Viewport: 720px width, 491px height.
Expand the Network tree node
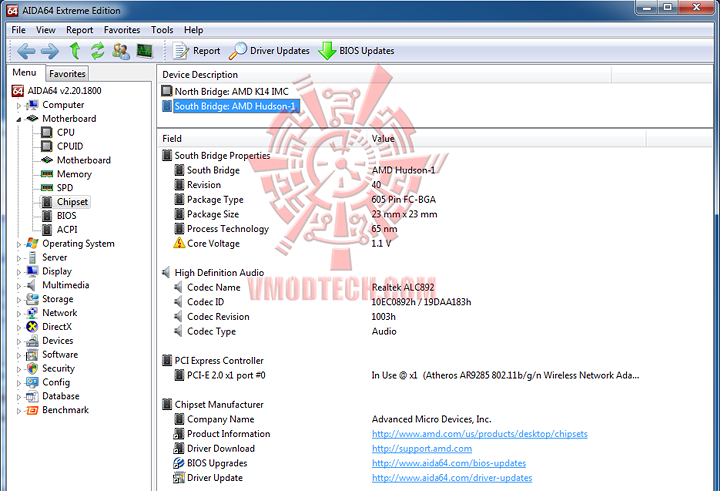pos(19,314)
